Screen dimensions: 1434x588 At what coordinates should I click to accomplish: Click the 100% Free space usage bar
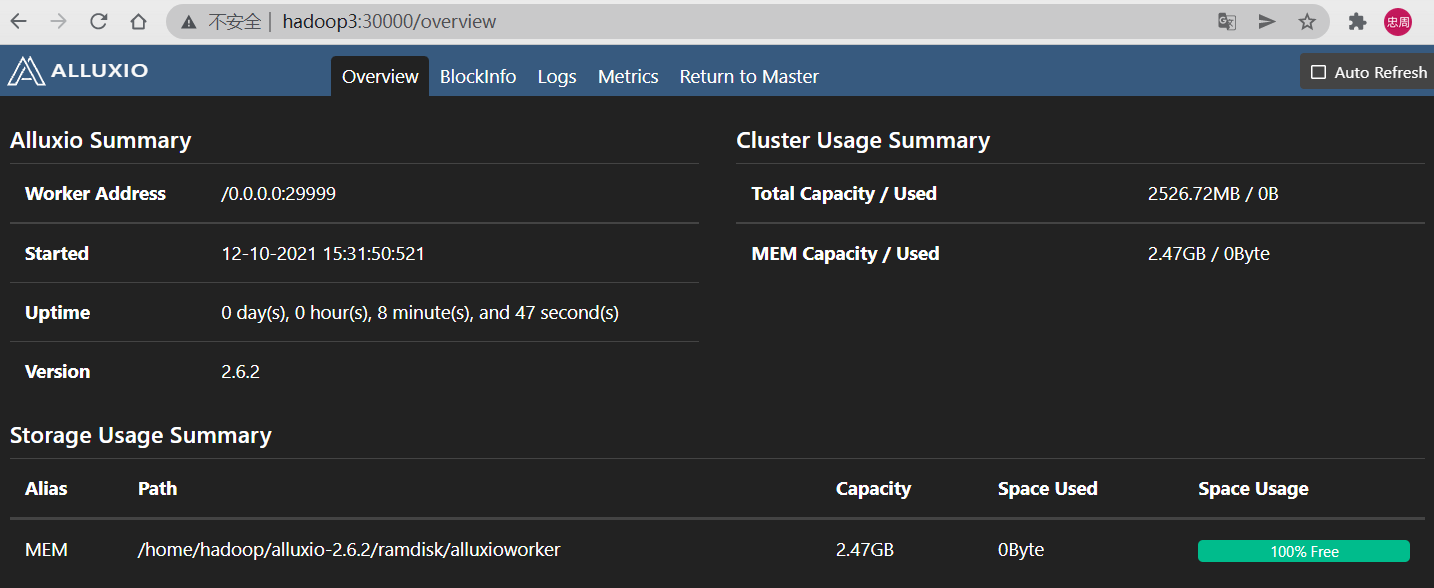tap(1304, 551)
